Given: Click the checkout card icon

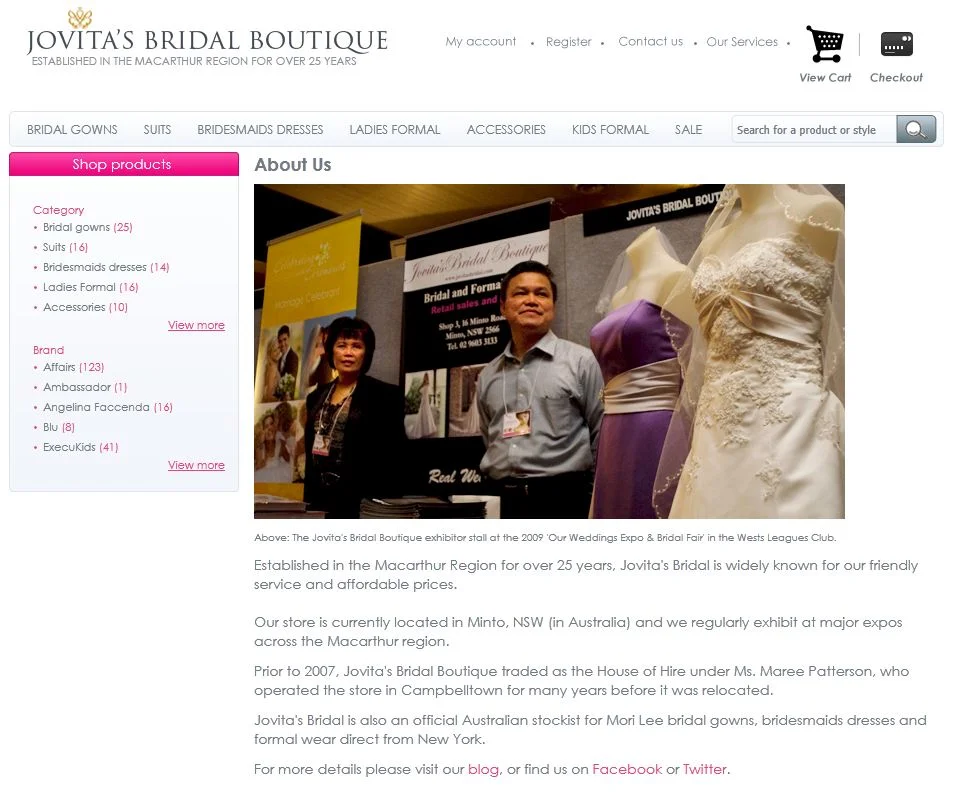Looking at the screenshot, I should click(x=896, y=44).
